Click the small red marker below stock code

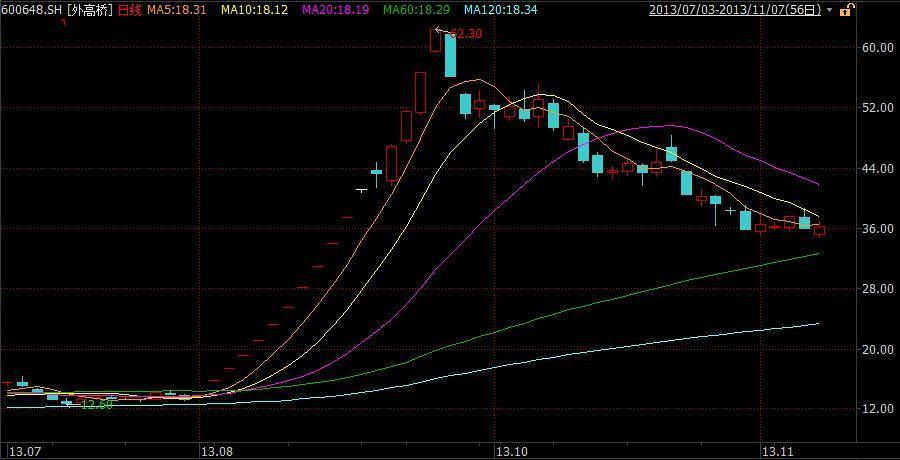(x=64, y=22)
